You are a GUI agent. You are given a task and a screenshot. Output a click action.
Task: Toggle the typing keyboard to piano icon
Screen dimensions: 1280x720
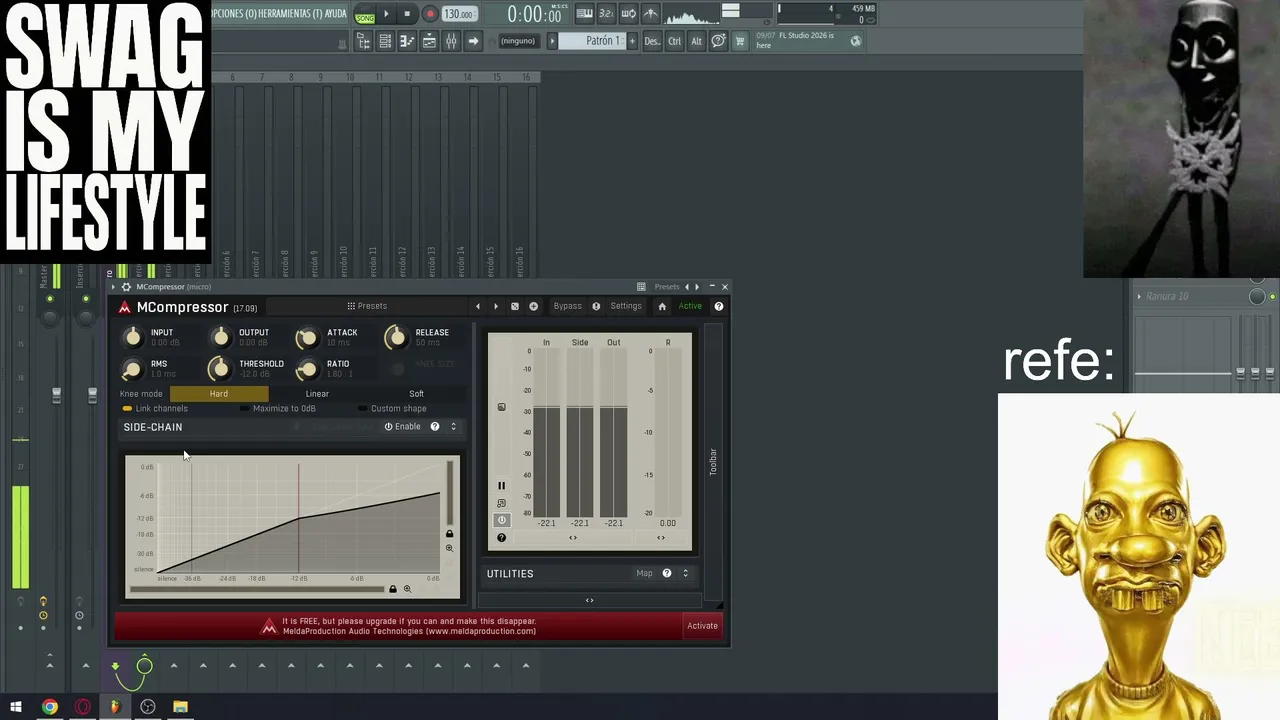(x=585, y=14)
